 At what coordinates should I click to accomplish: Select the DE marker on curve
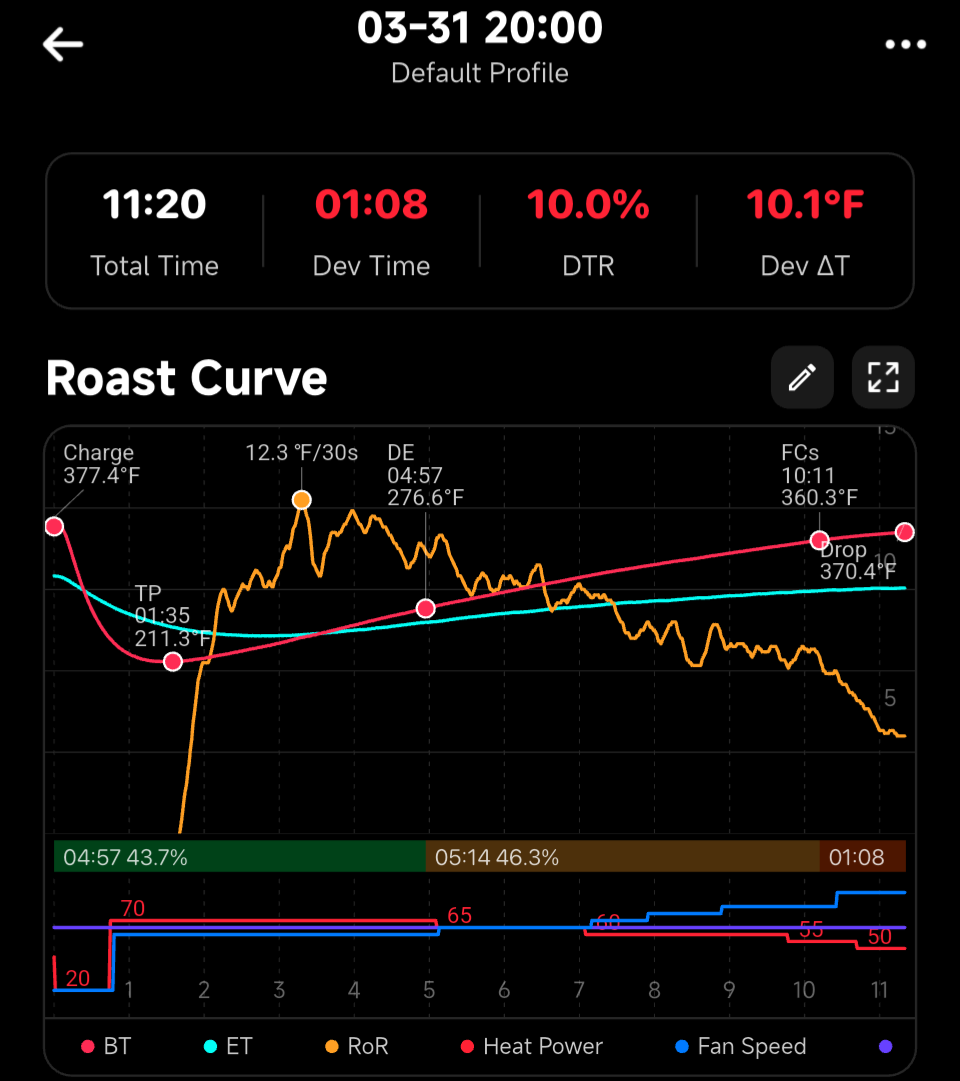426,608
